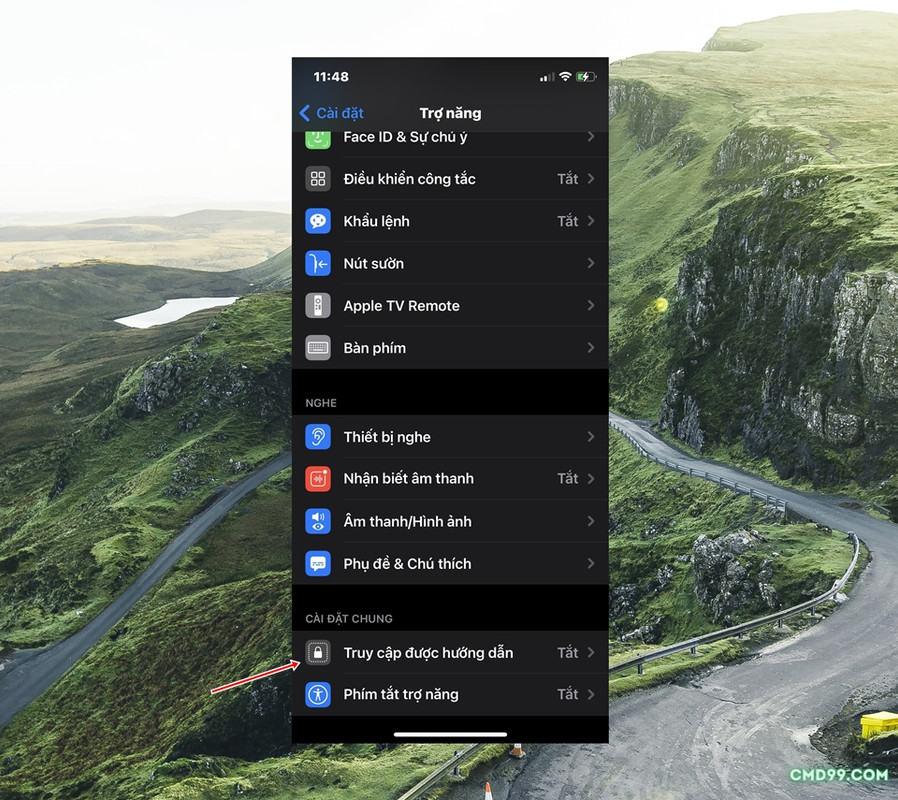
Task: Expand chevron on Điều khiển công tắc row
Action: tap(591, 179)
